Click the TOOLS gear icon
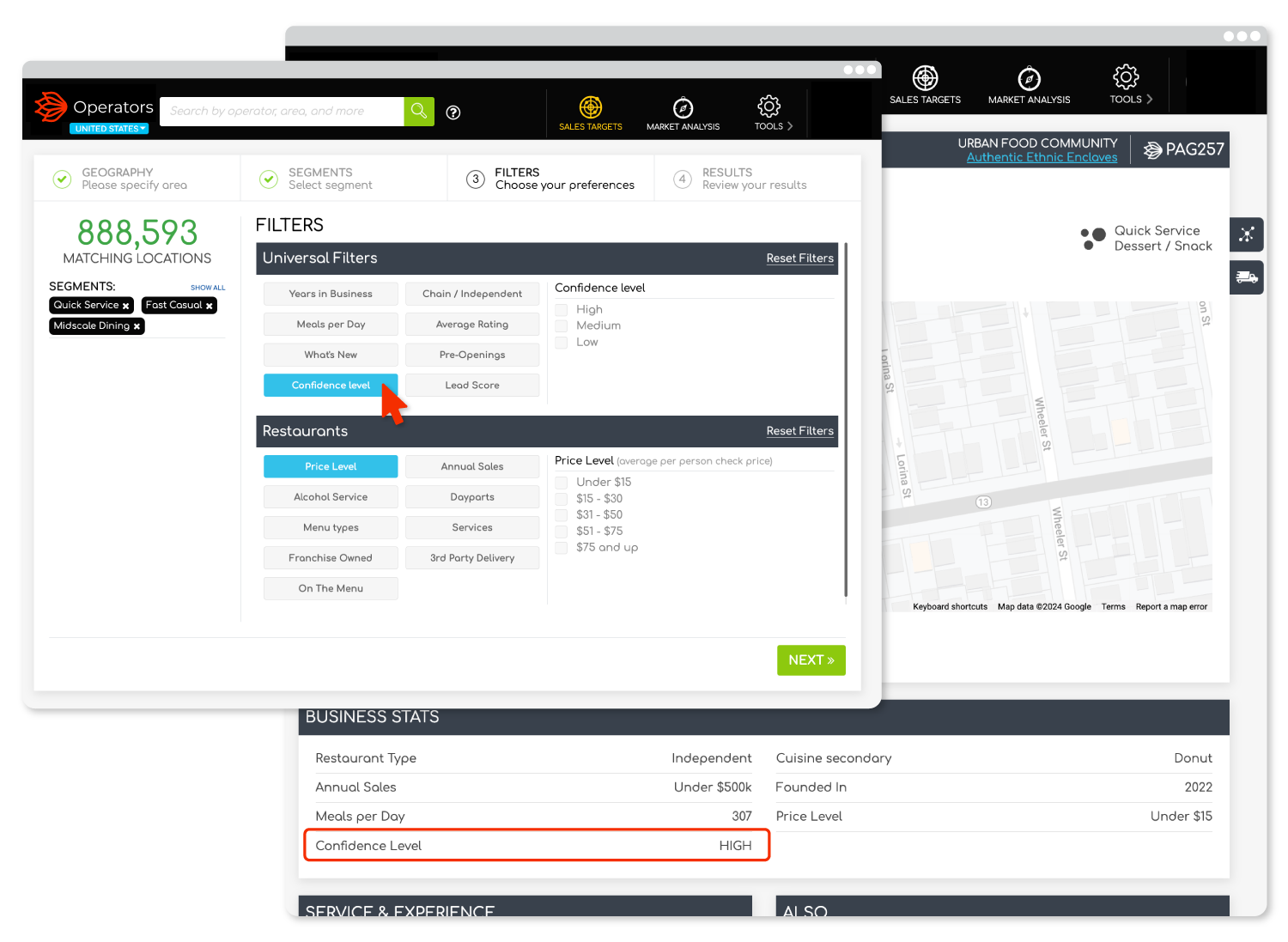 point(769,107)
